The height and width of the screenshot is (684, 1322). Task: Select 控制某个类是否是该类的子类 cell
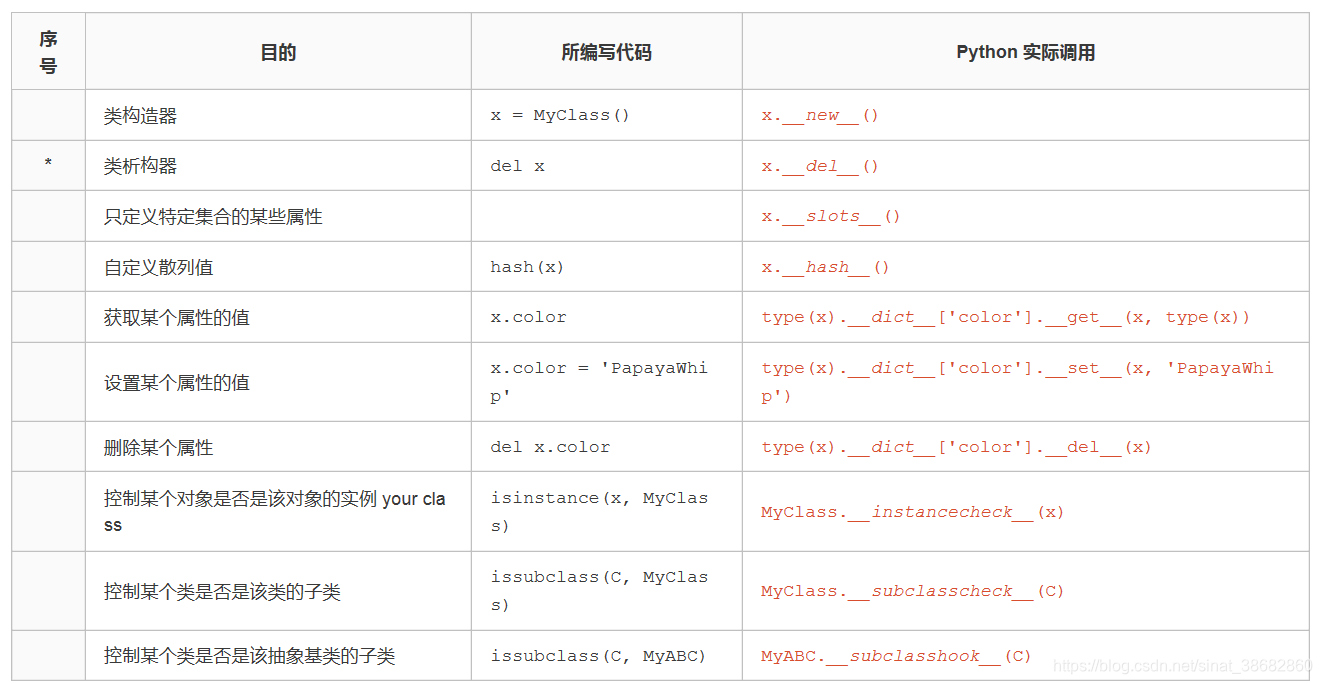point(278,591)
